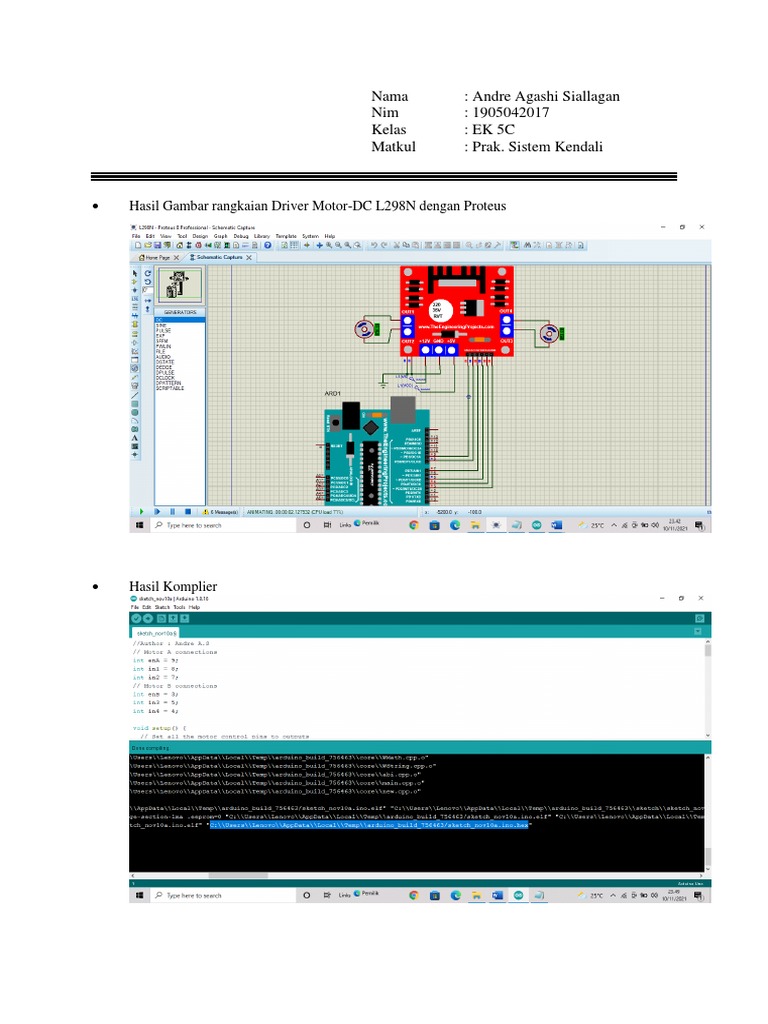Screen dimensions: 768x1024
Task: Pause the Proteus animation
Action: point(172,512)
